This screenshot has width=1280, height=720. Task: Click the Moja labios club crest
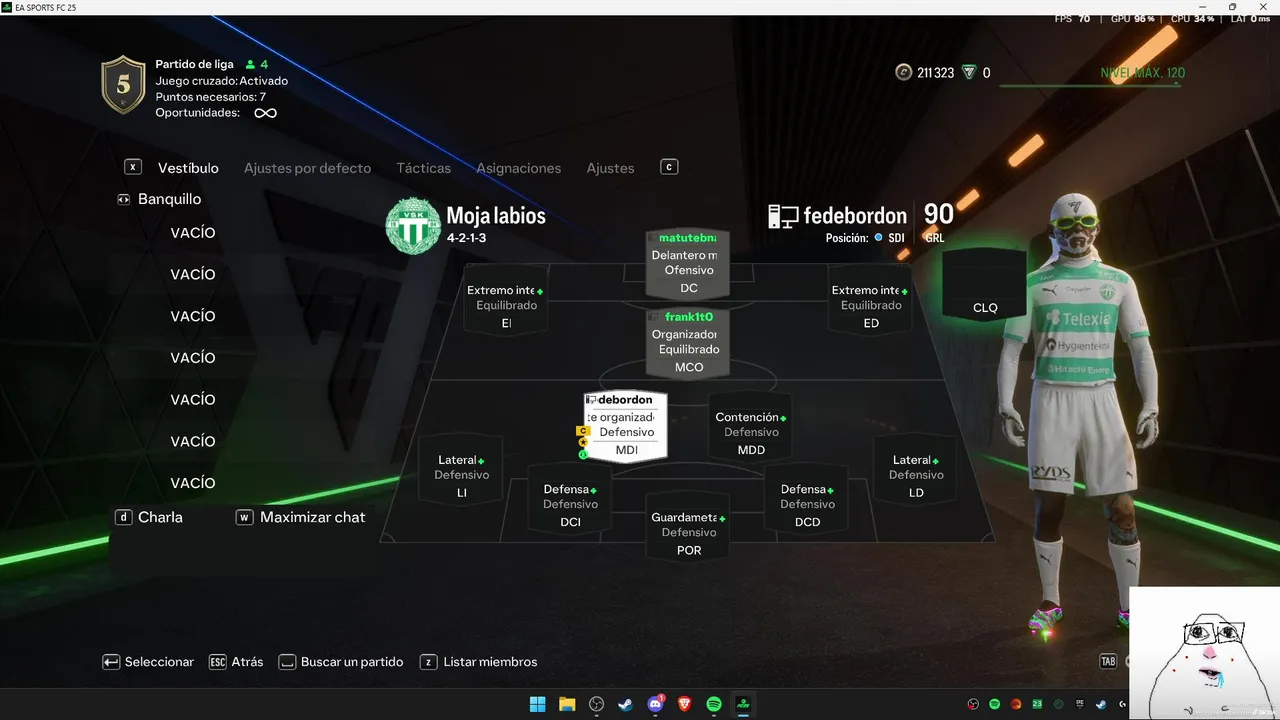[413, 225]
